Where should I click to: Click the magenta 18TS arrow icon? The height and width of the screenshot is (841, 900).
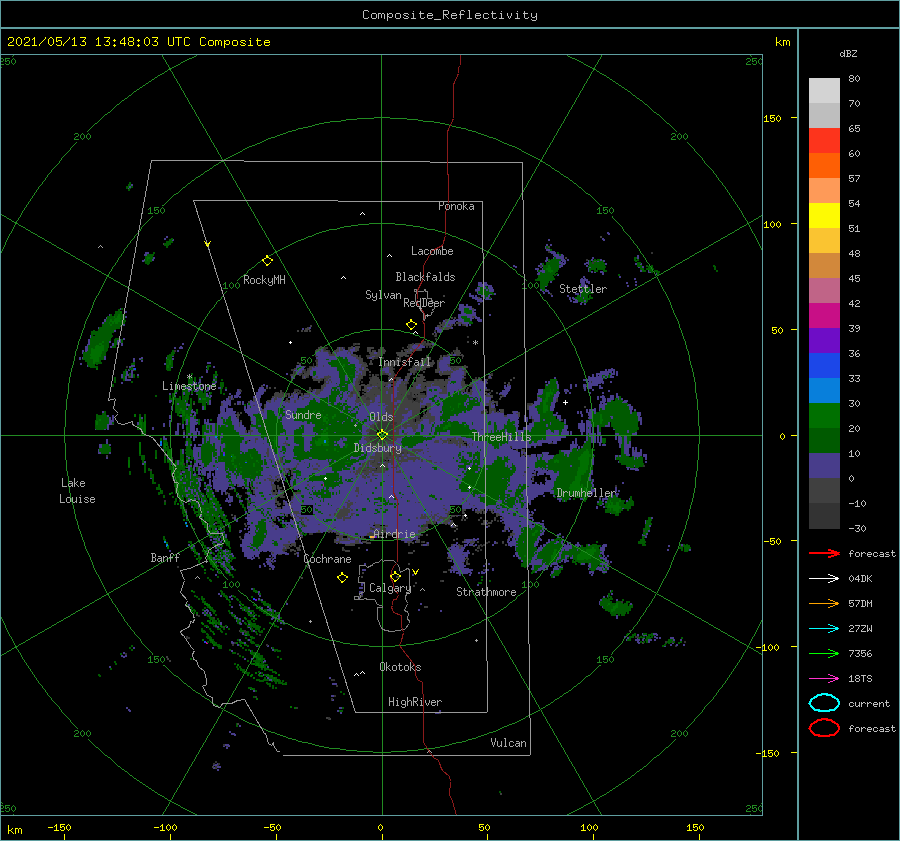point(824,678)
